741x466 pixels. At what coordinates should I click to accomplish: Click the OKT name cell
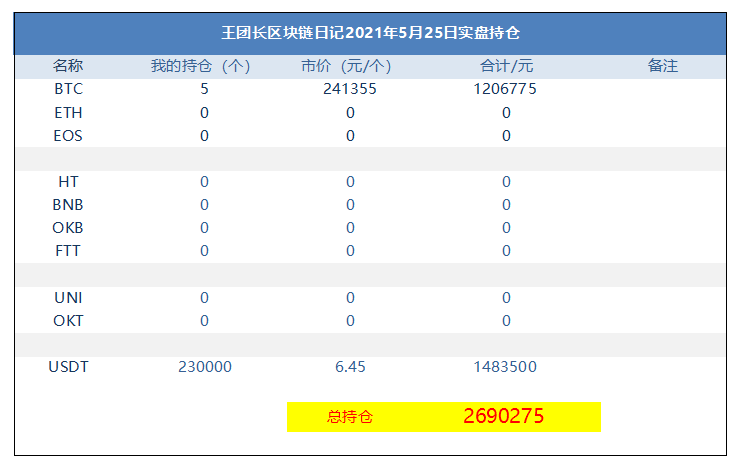click(68, 321)
